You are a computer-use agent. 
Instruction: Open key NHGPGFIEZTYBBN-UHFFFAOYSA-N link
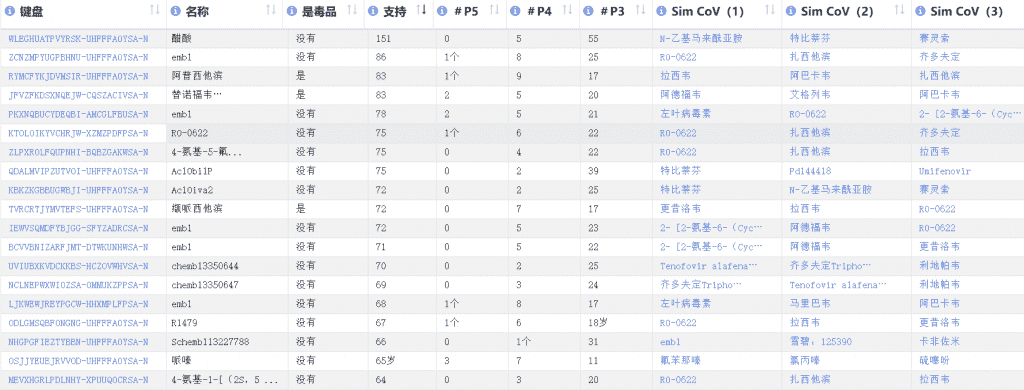[x=78, y=342]
